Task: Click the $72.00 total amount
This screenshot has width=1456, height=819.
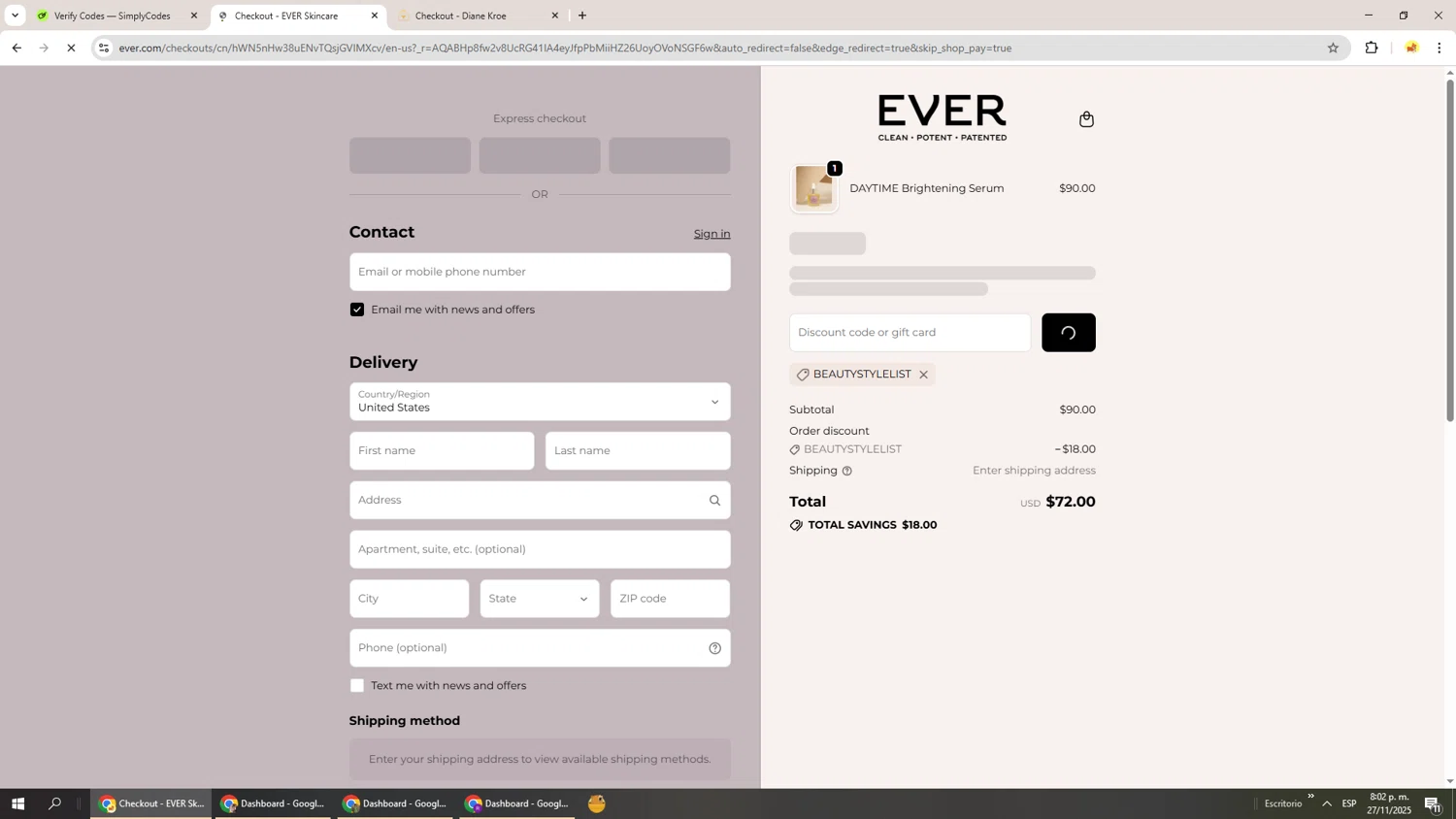Action: pyautogui.click(x=1071, y=502)
